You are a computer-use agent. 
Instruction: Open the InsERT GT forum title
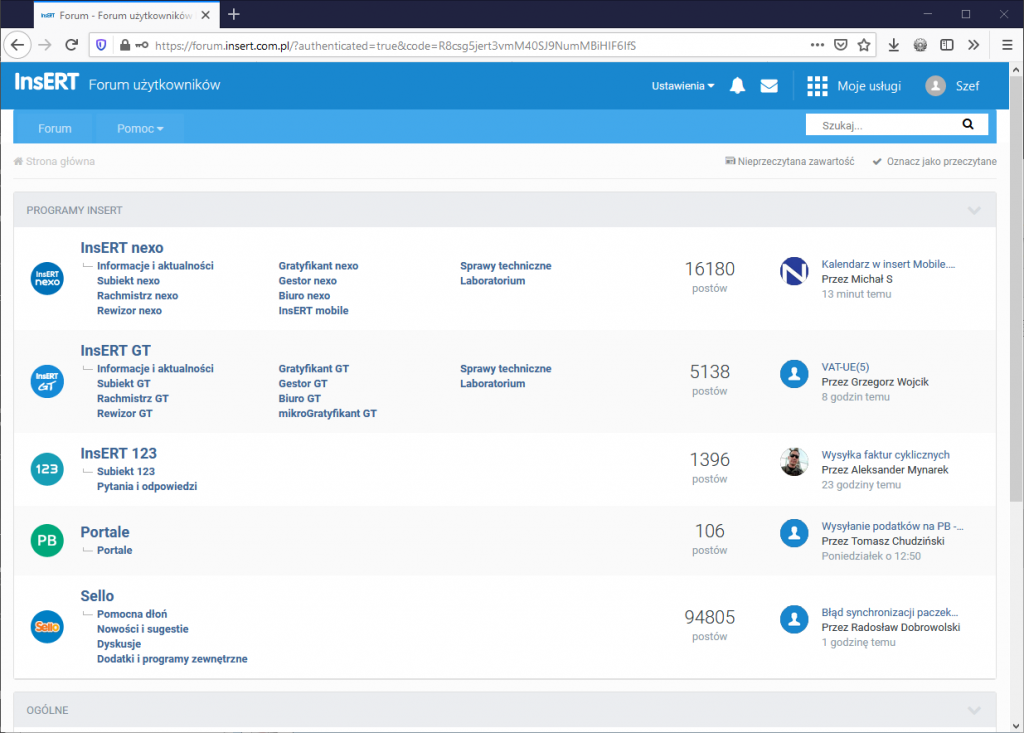click(x=116, y=351)
